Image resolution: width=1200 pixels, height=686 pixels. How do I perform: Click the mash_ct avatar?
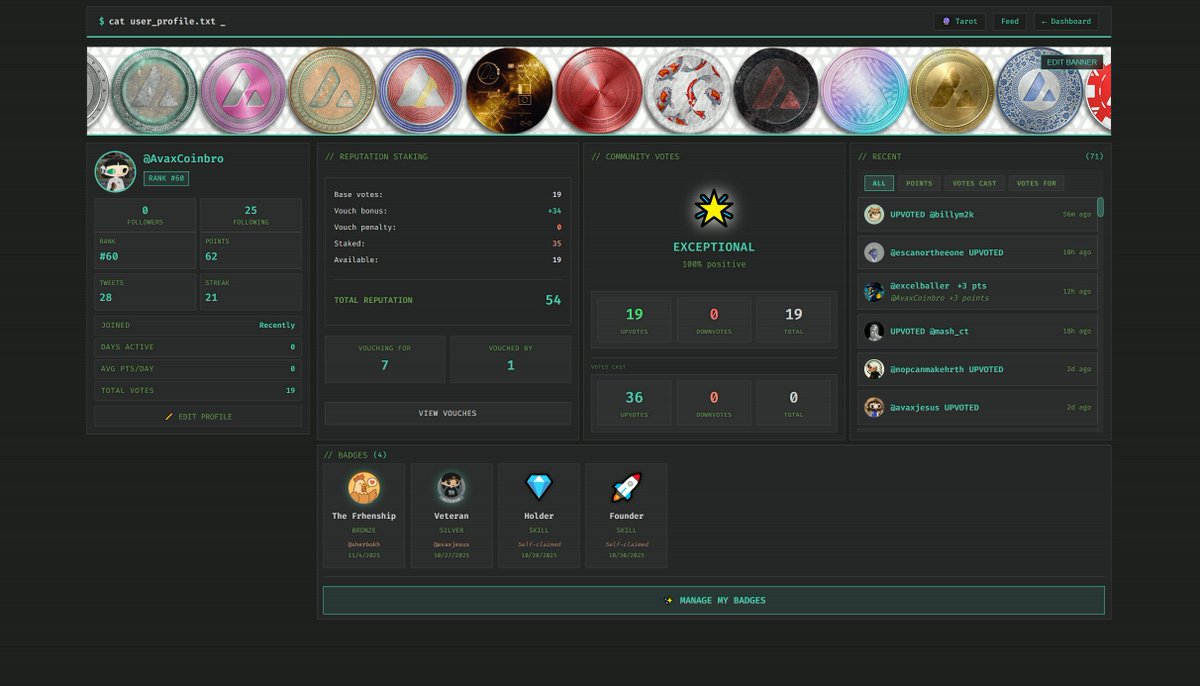point(874,331)
